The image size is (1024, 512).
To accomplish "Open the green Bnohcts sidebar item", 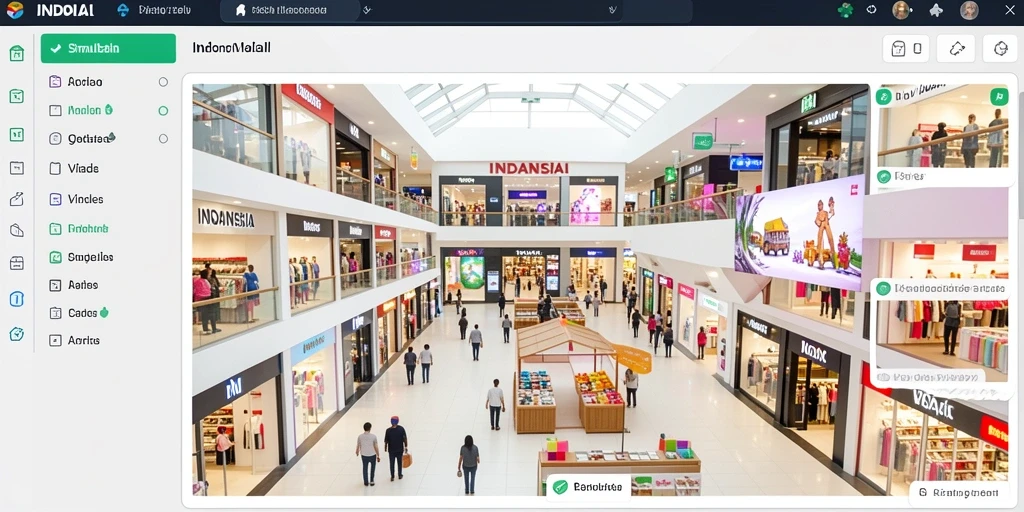I will point(108,229).
